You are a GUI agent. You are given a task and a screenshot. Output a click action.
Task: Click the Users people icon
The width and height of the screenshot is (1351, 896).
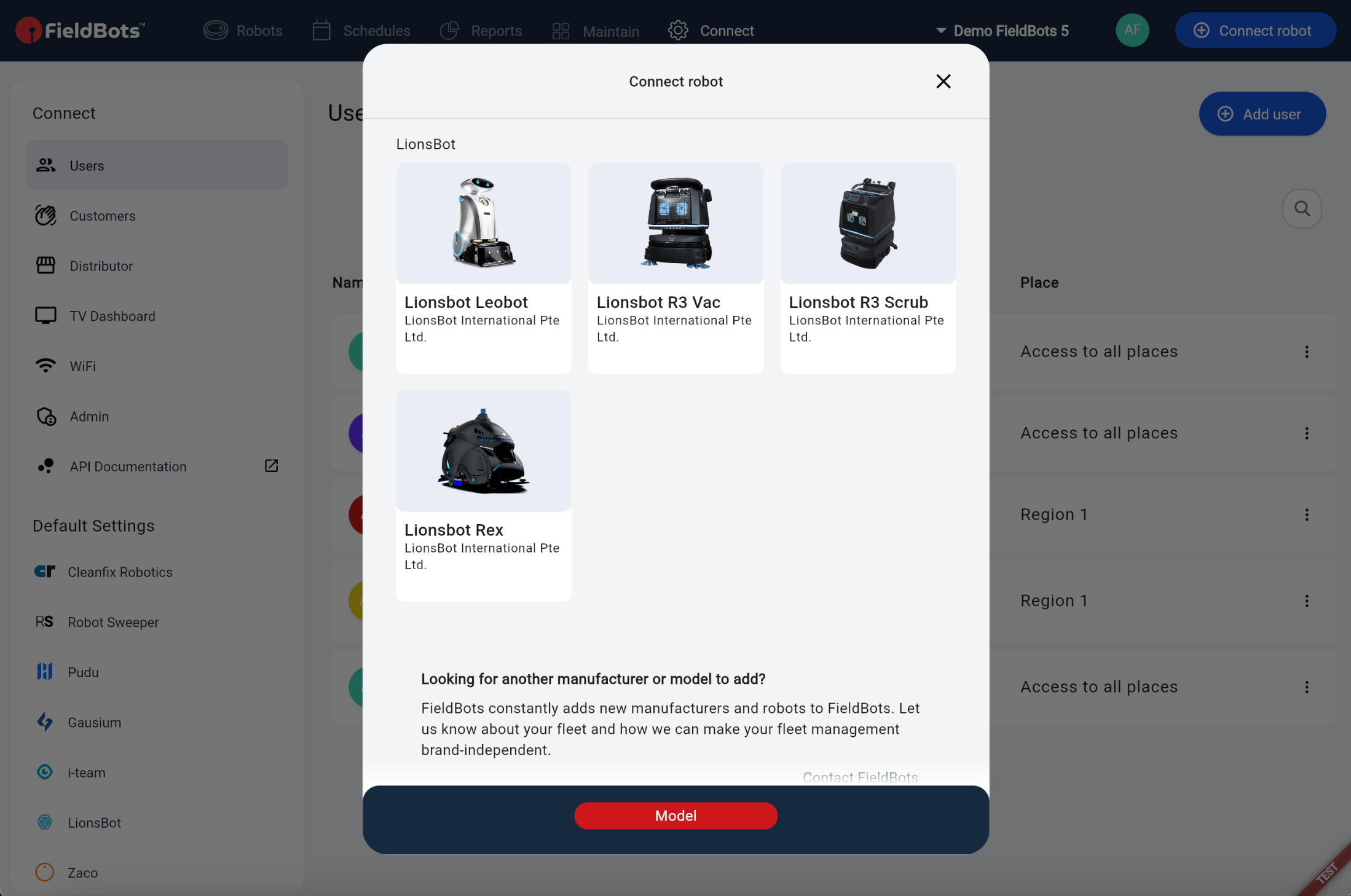[45, 165]
